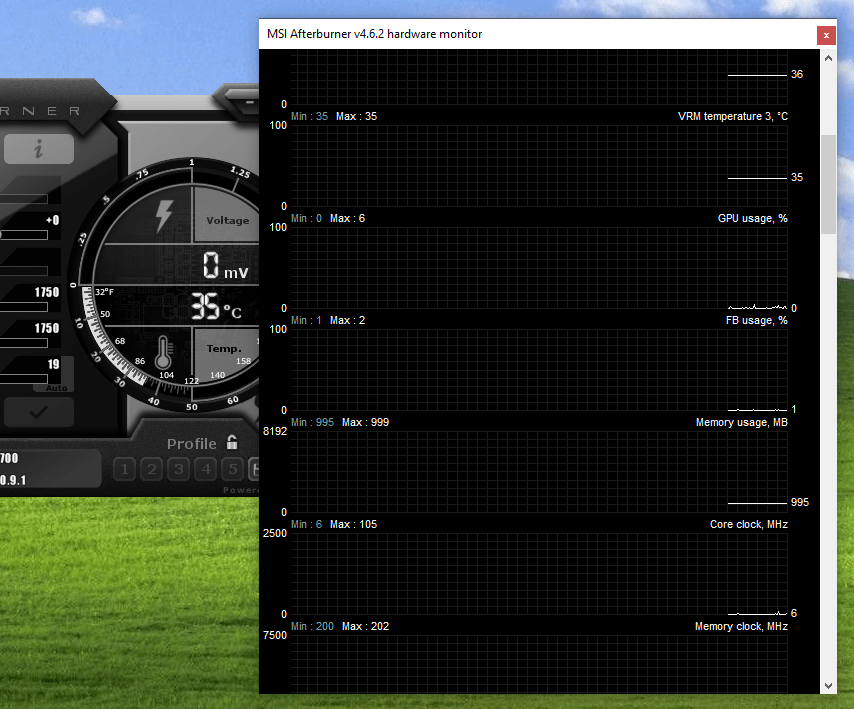Minimize the Afterburner main window
Screen dimensions: 854x709
click(x=250, y=102)
